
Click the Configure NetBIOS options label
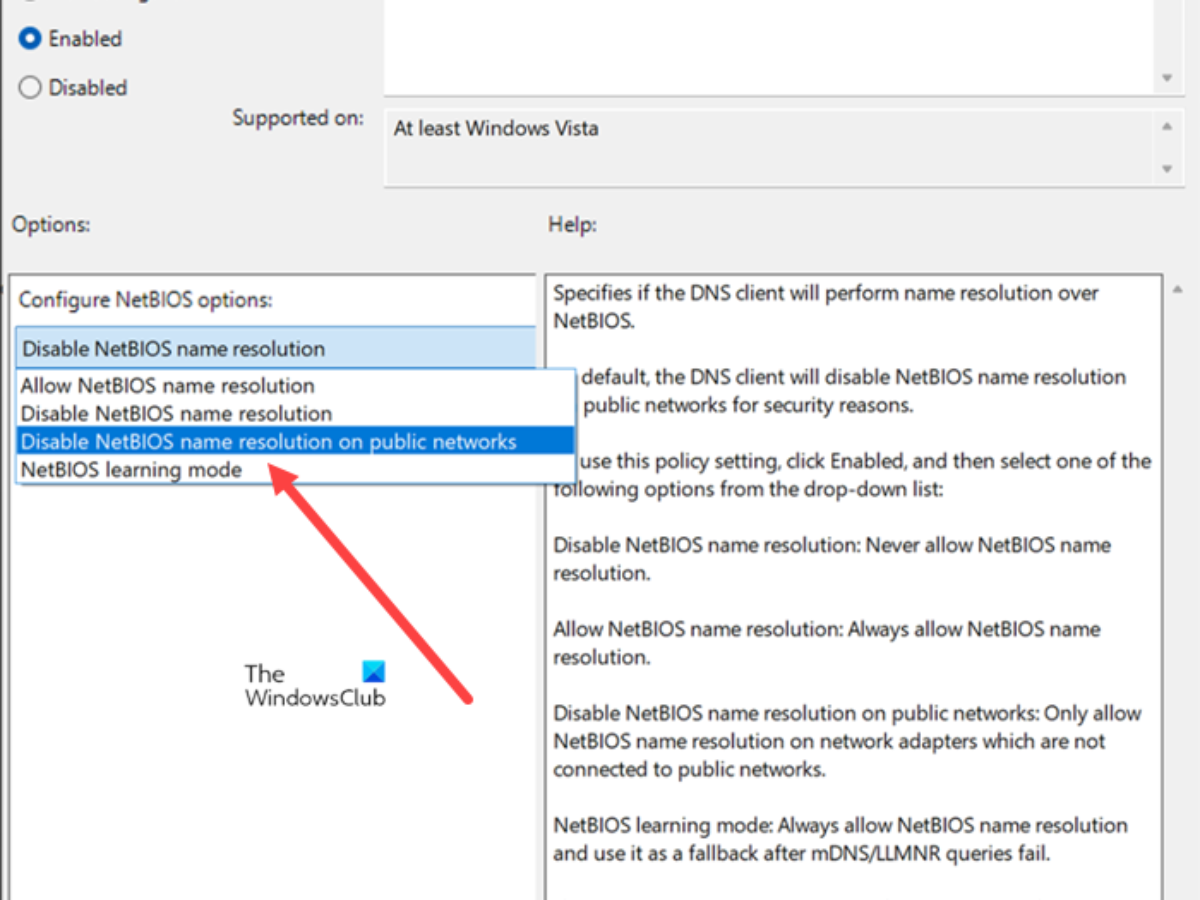[146, 300]
